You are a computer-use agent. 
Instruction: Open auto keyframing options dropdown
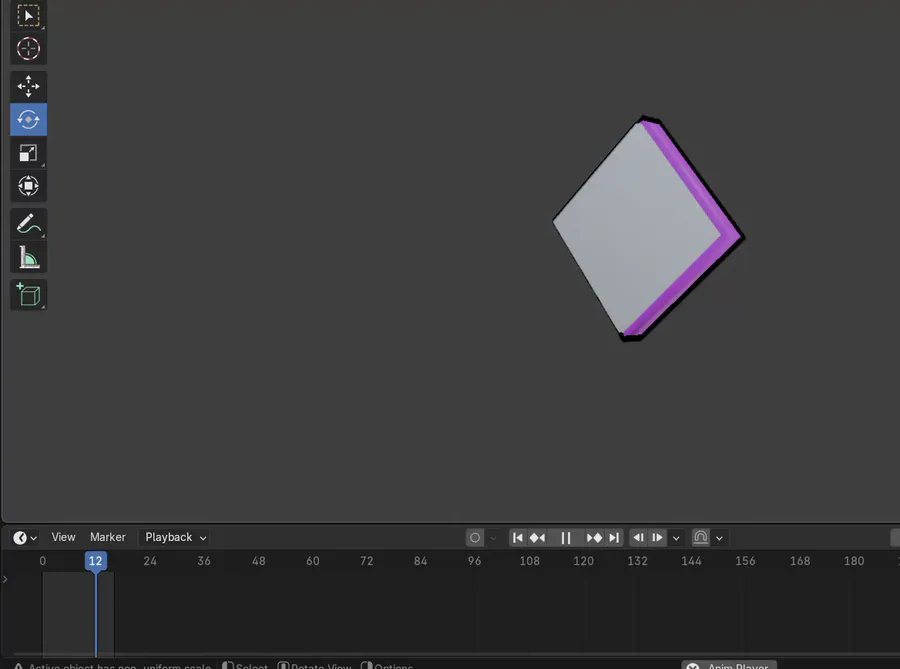pyautogui.click(x=493, y=538)
